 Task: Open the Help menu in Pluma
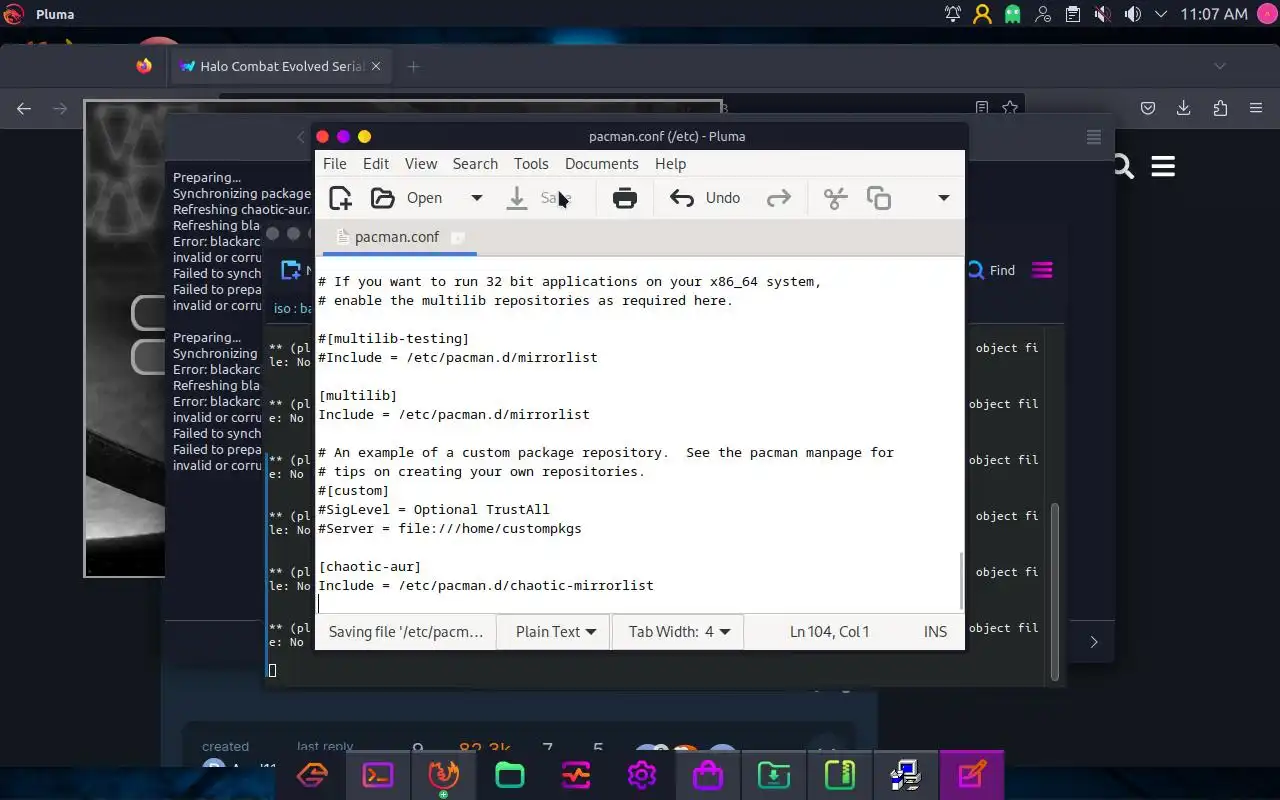[671, 164]
